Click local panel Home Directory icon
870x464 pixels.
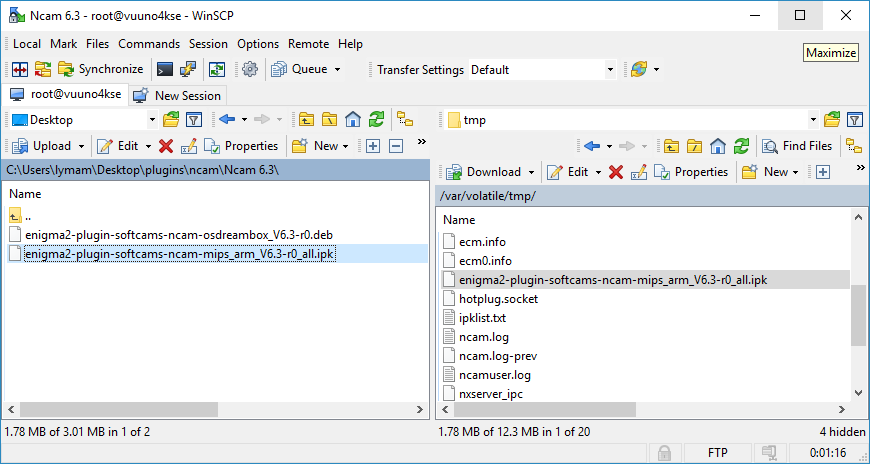(353, 119)
